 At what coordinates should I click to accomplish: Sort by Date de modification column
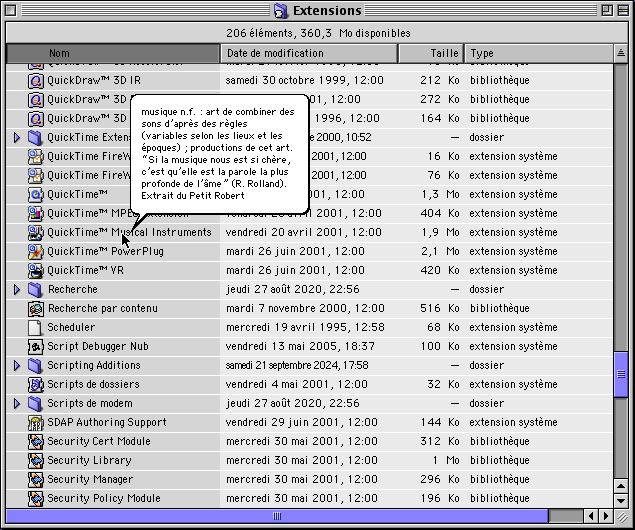pyautogui.click(x=309, y=53)
